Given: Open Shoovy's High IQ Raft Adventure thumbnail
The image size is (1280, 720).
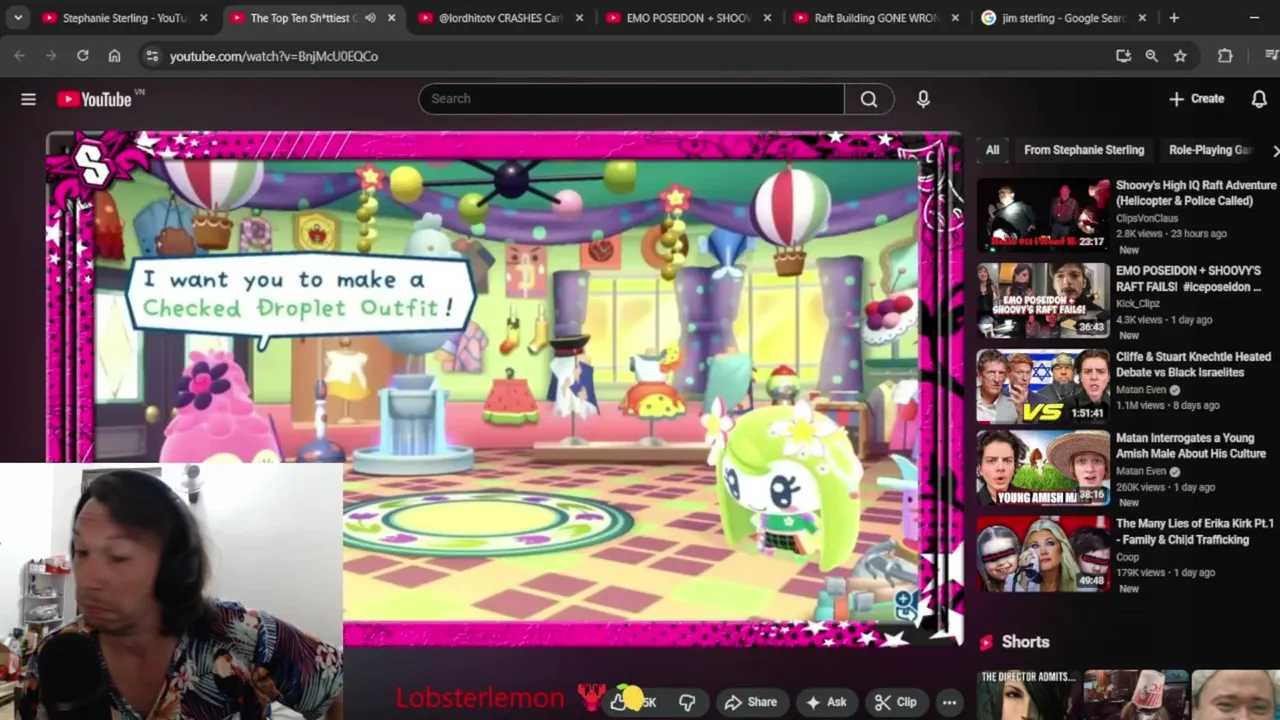Looking at the screenshot, I should point(1043,216).
